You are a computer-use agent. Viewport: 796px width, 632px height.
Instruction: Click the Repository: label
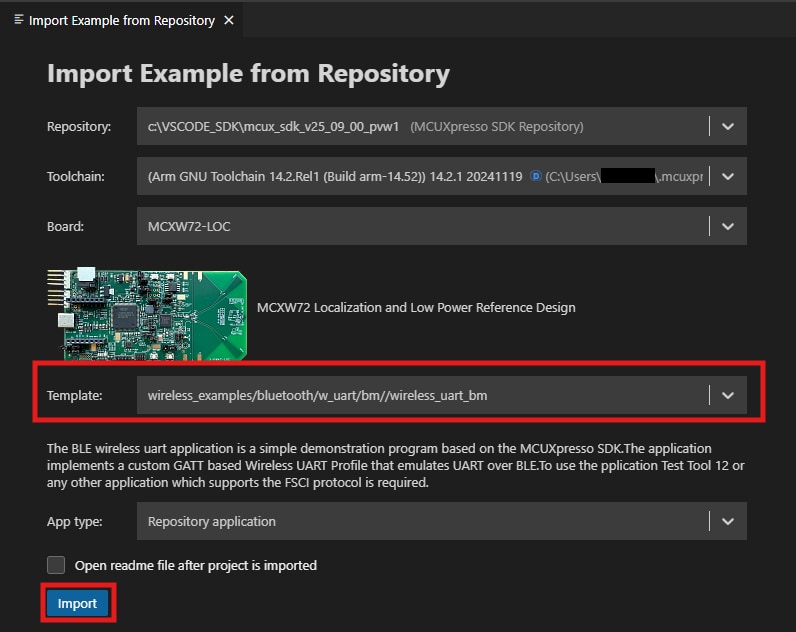coord(79,126)
